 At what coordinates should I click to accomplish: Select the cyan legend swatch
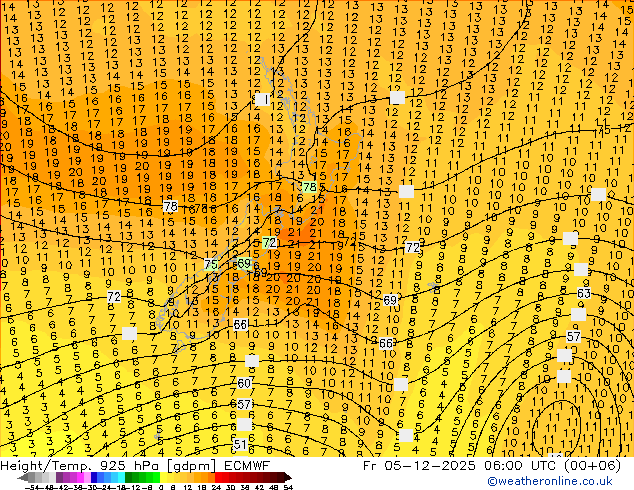121,478
